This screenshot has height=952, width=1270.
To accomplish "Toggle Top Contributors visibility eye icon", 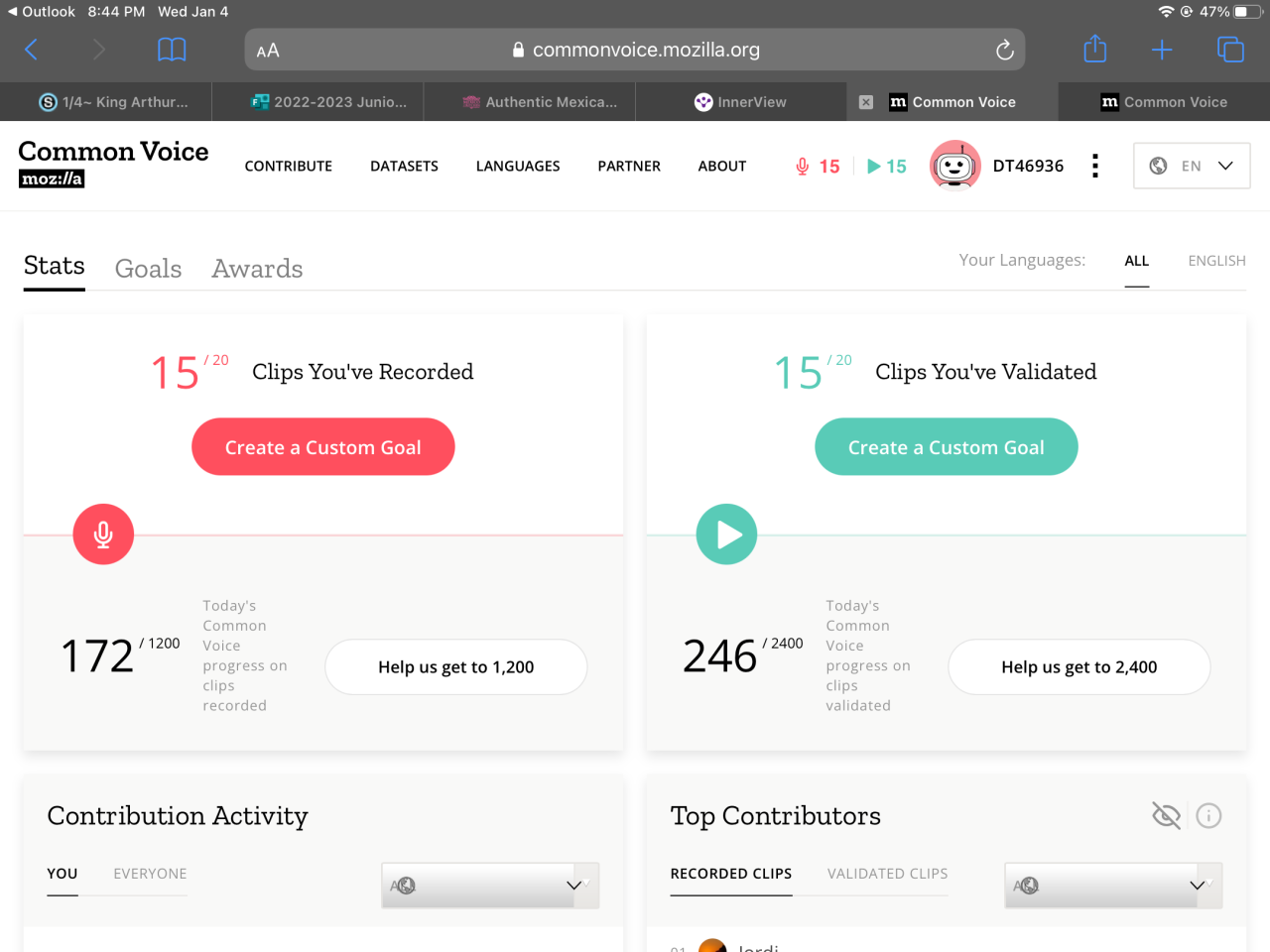I will tap(1167, 815).
